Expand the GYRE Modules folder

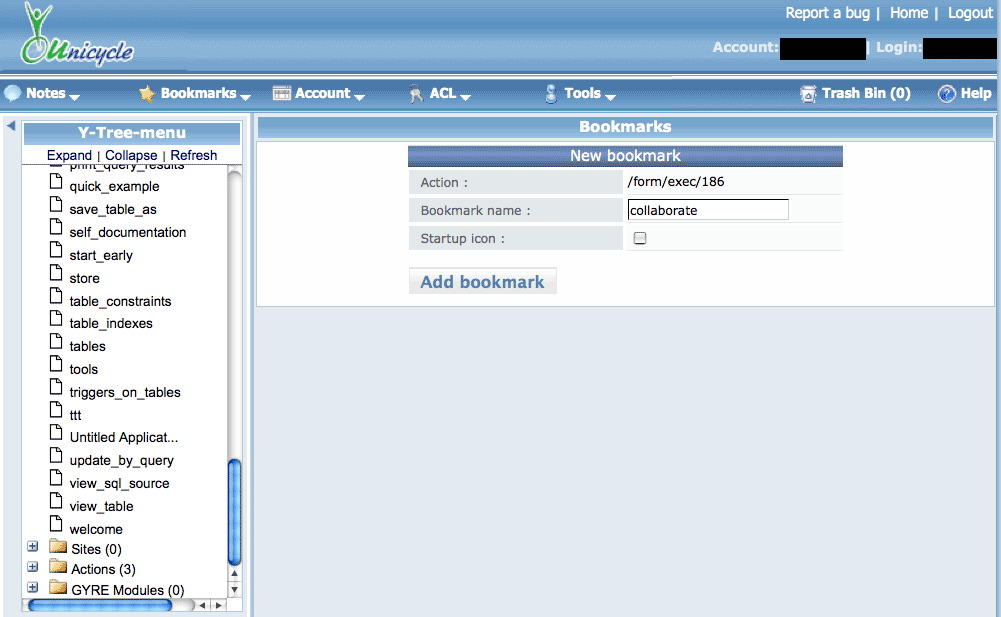coord(32,589)
